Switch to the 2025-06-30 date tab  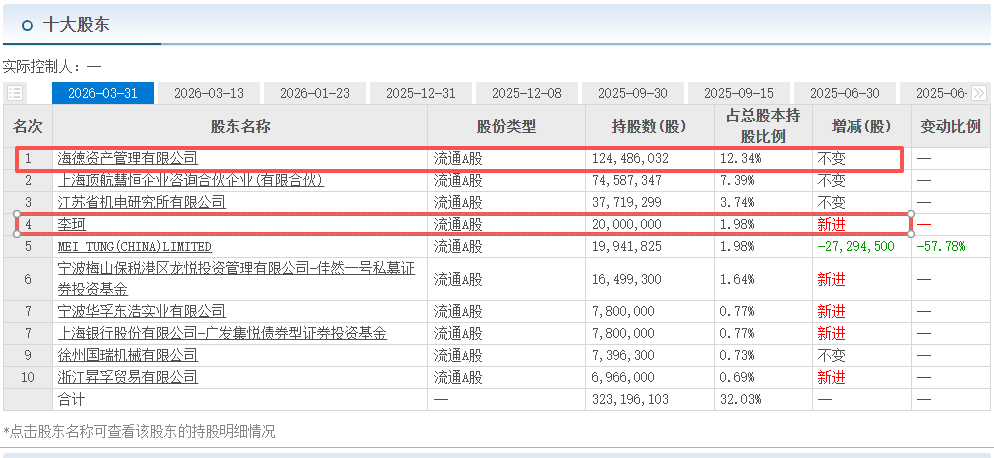(x=844, y=93)
